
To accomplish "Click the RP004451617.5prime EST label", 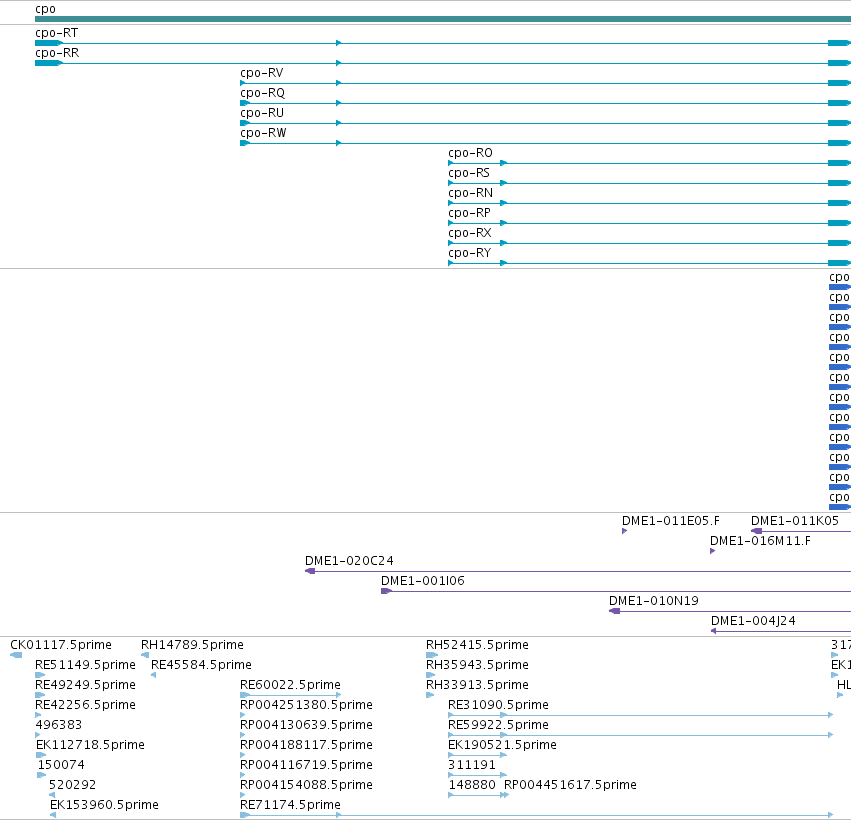I will [570, 785].
